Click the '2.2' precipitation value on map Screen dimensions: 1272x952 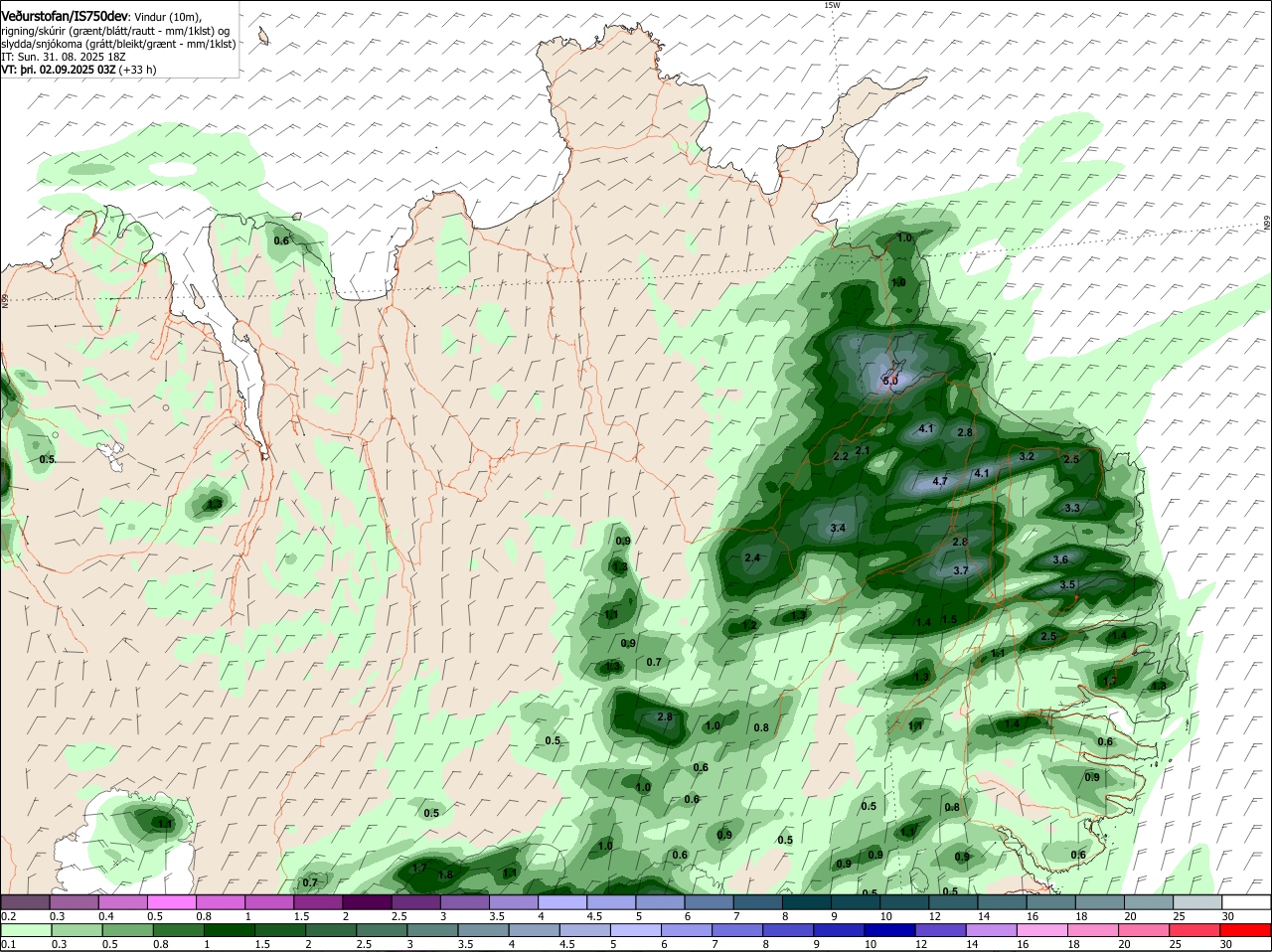point(841,456)
